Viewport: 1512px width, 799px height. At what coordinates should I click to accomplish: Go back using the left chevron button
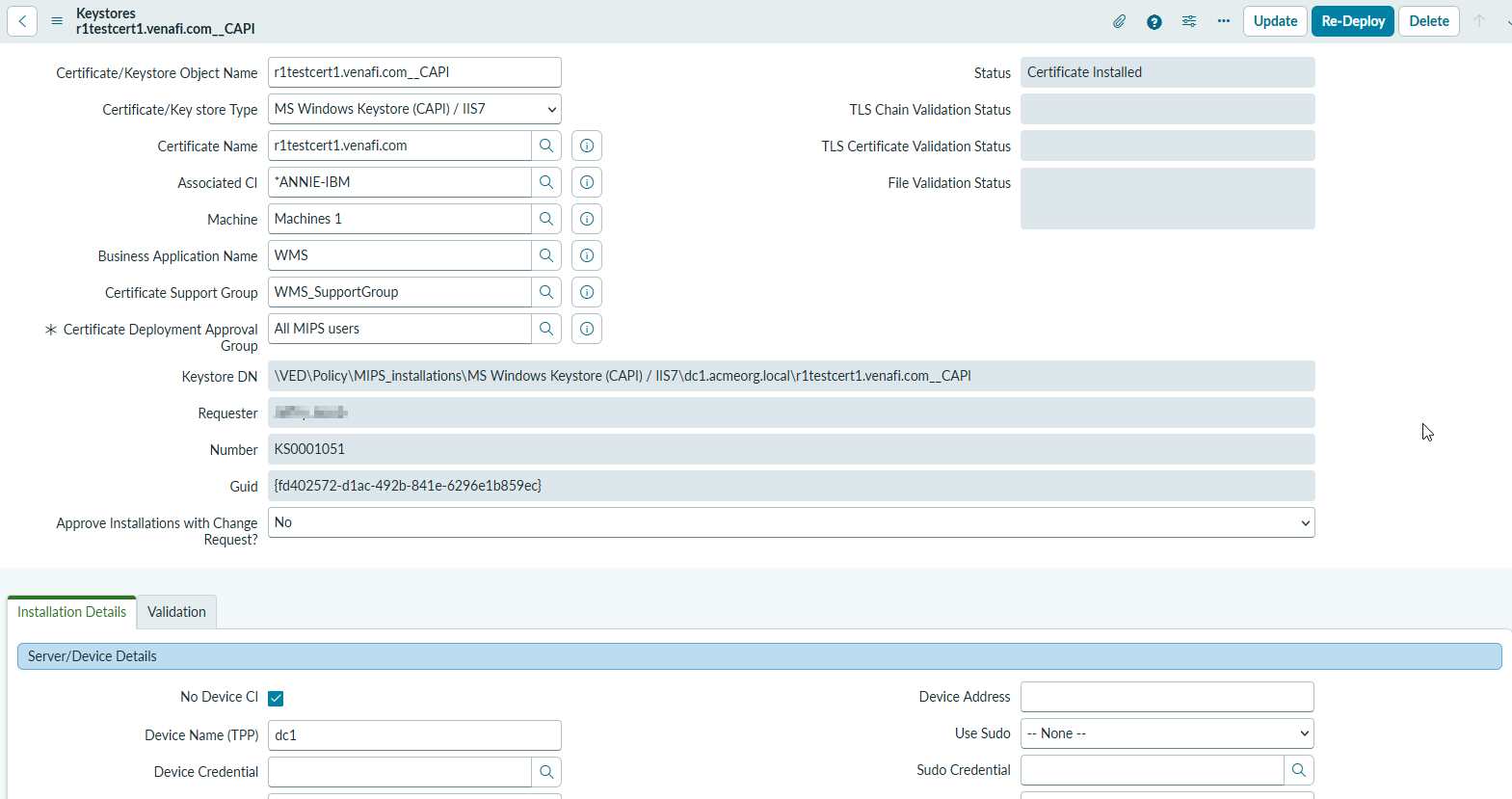(x=22, y=21)
